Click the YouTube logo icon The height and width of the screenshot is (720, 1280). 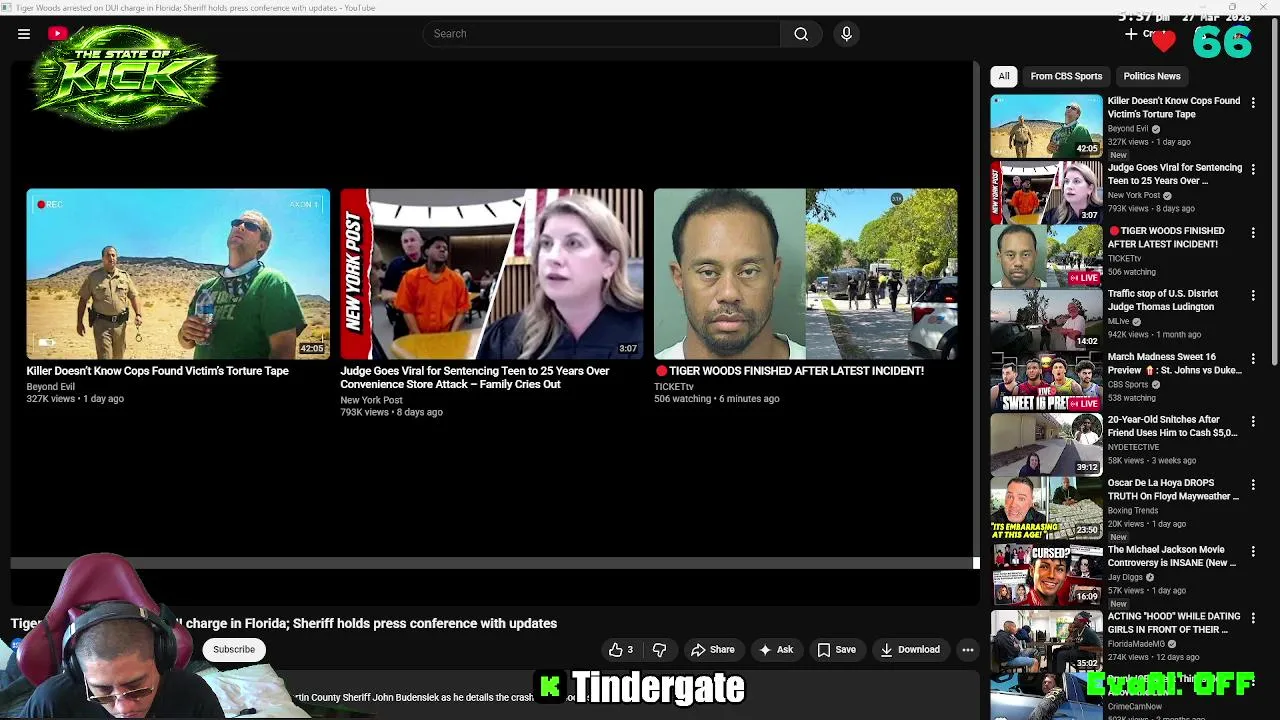coord(58,34)
